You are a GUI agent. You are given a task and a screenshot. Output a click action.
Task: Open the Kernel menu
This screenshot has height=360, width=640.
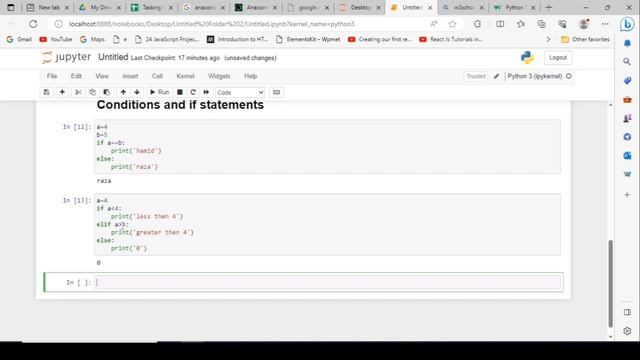coord(185,76)
